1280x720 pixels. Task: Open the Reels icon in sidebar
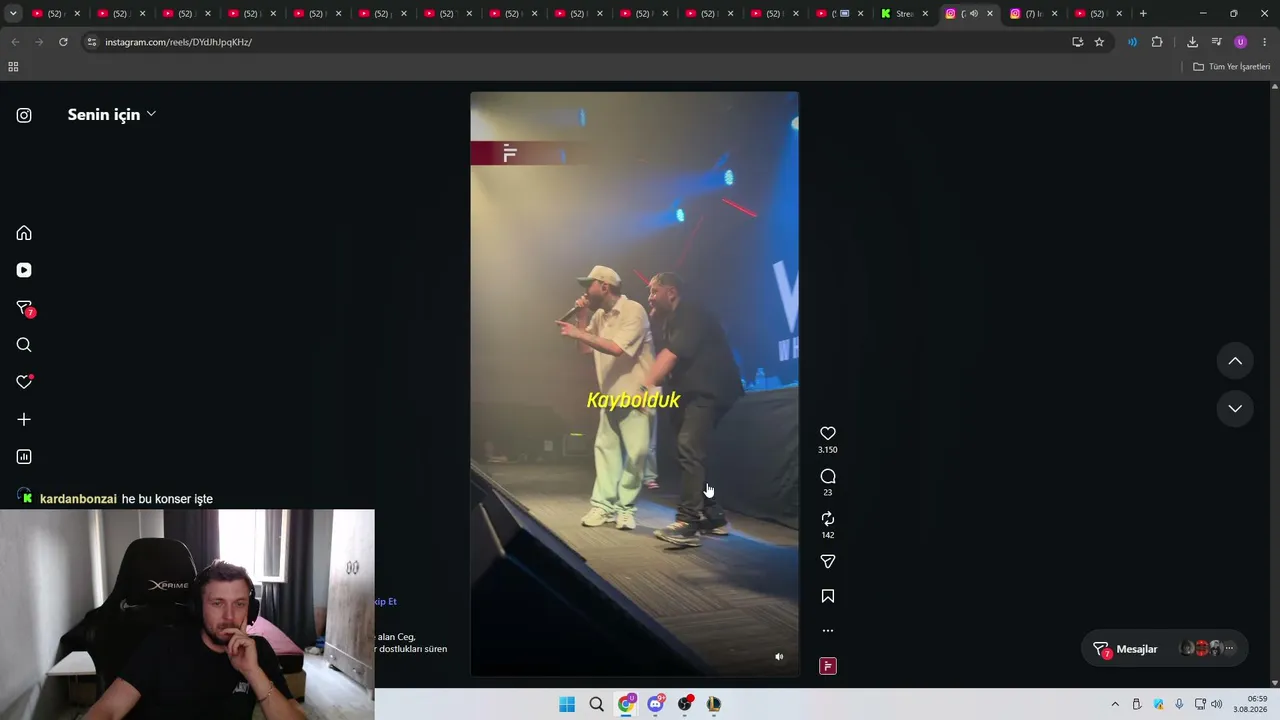point(24,270)
